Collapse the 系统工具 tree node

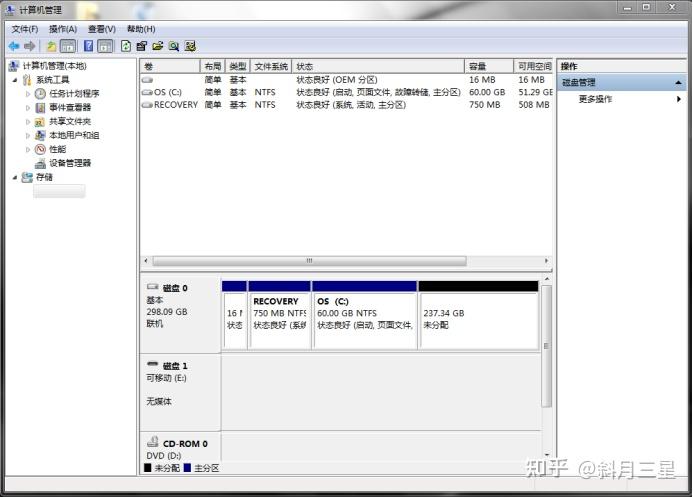15,80
